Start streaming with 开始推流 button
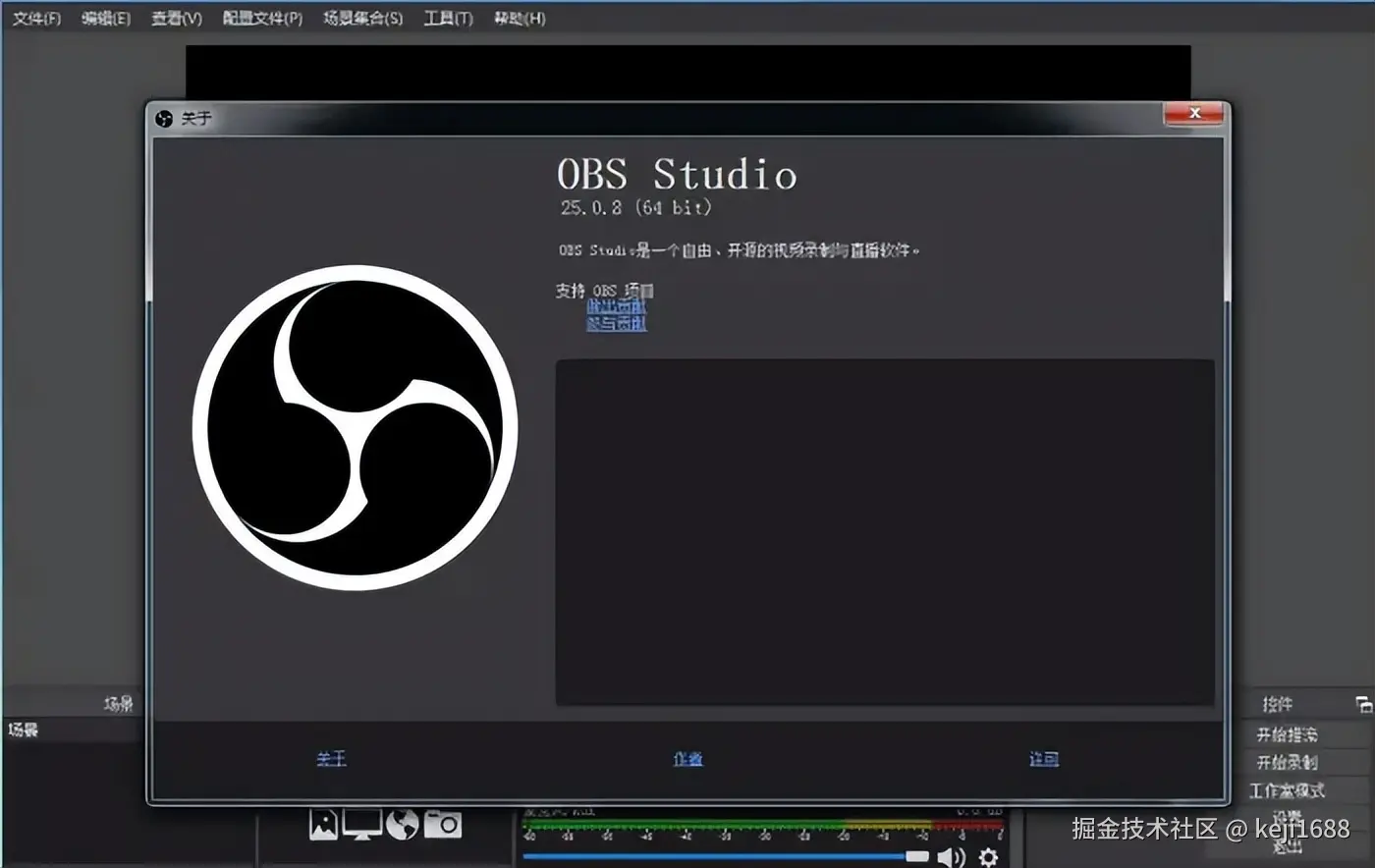 pyautogui.click(x=1288, y=734)
